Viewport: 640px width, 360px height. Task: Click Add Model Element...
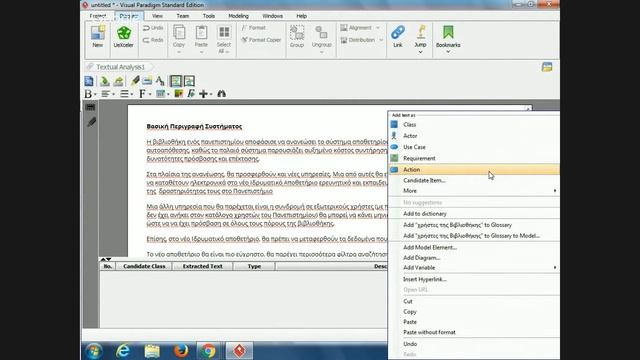tap(474, 247)
